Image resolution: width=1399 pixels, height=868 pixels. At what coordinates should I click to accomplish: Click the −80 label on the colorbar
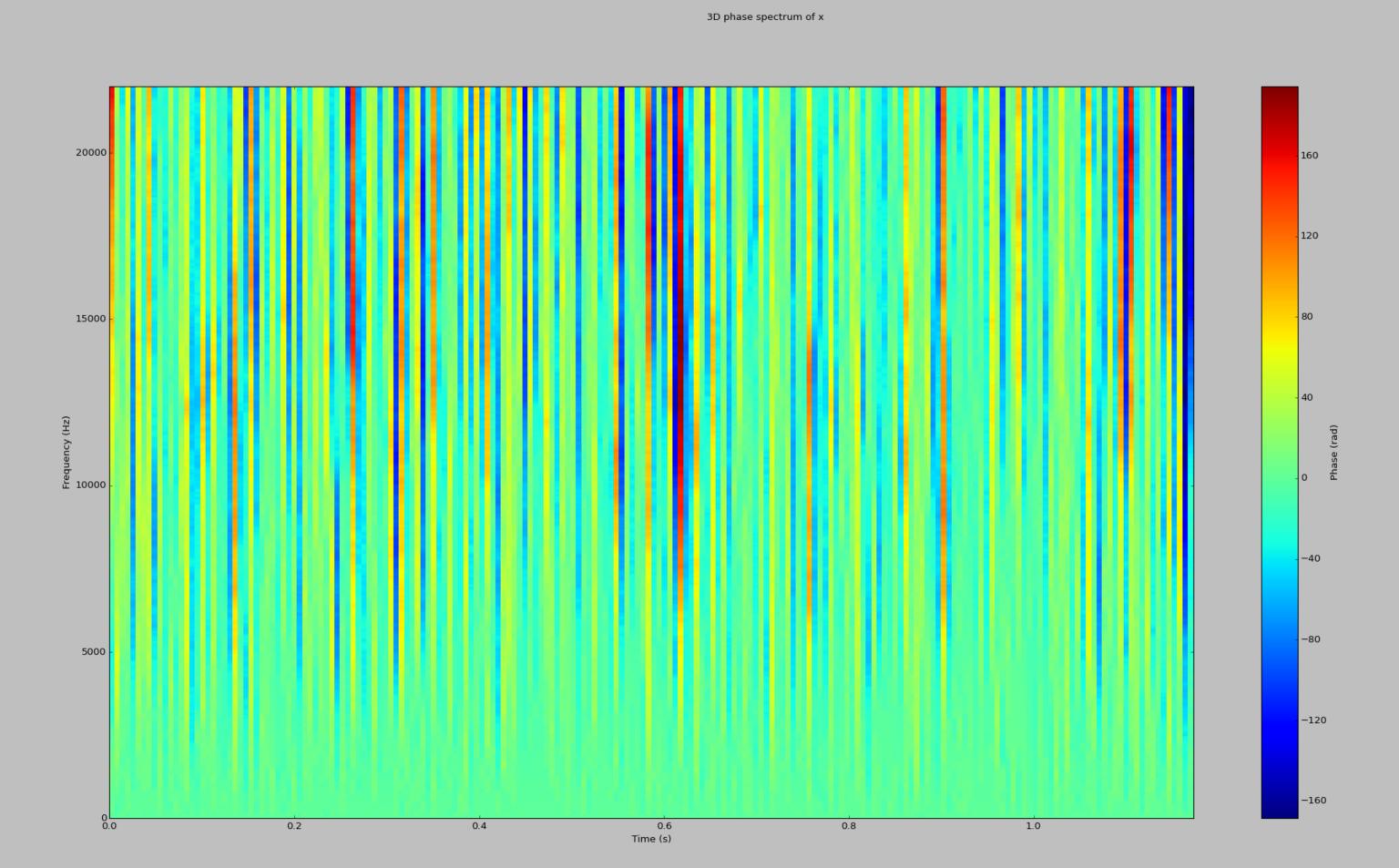click(1311, 639)
